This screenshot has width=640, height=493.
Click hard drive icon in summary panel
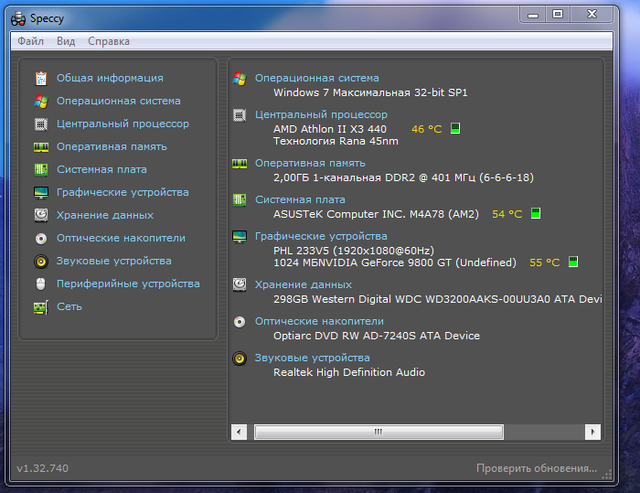coord(240,284)
